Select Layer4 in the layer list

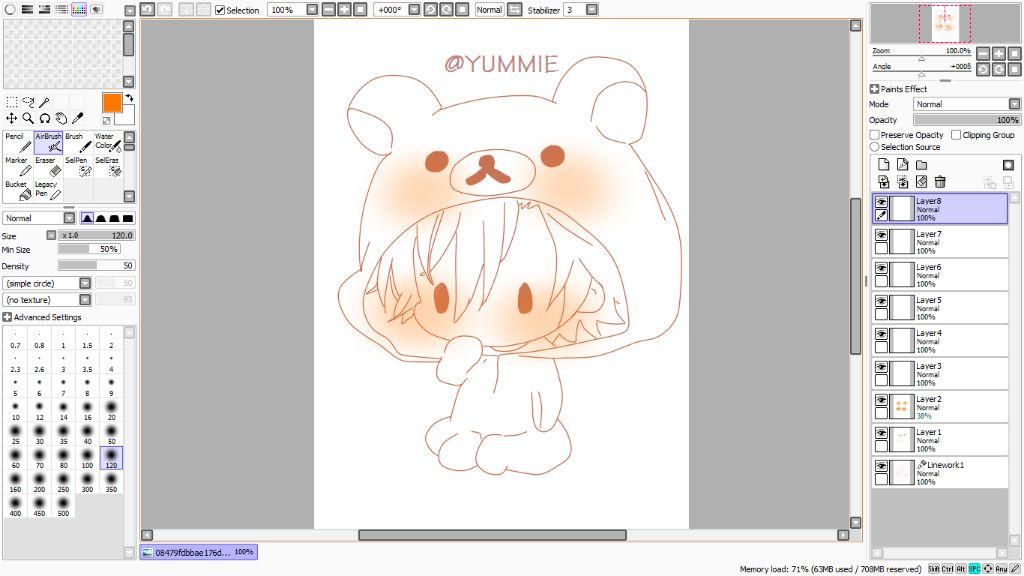940,340
